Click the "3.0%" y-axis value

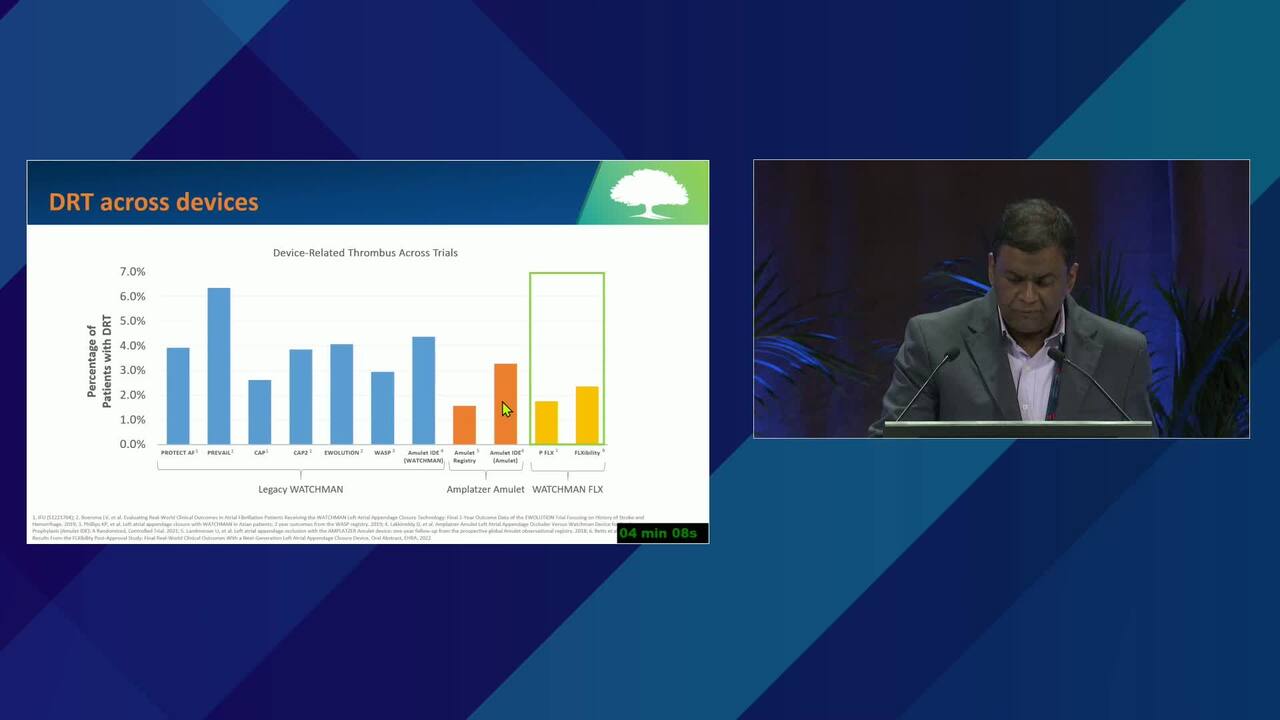coord(133,370)
